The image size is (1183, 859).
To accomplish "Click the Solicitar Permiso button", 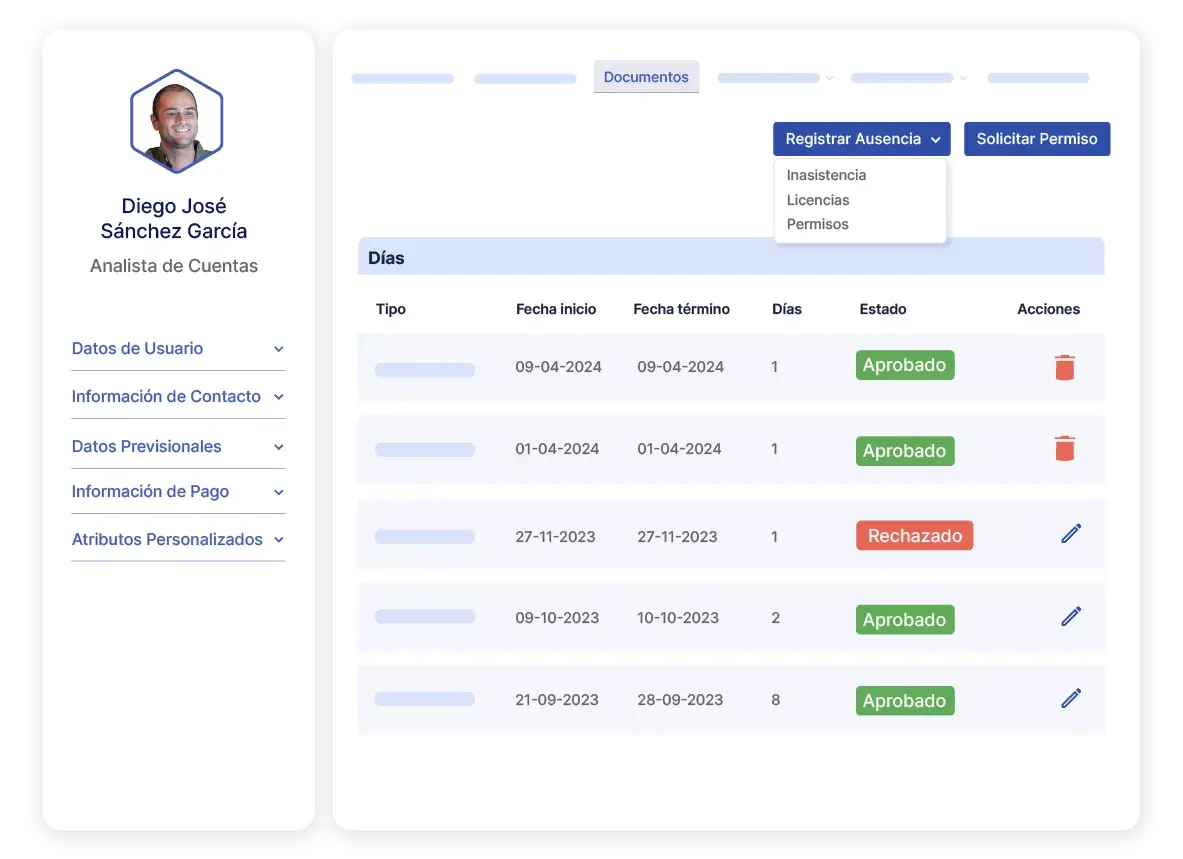I will [x=1037, y=138].
